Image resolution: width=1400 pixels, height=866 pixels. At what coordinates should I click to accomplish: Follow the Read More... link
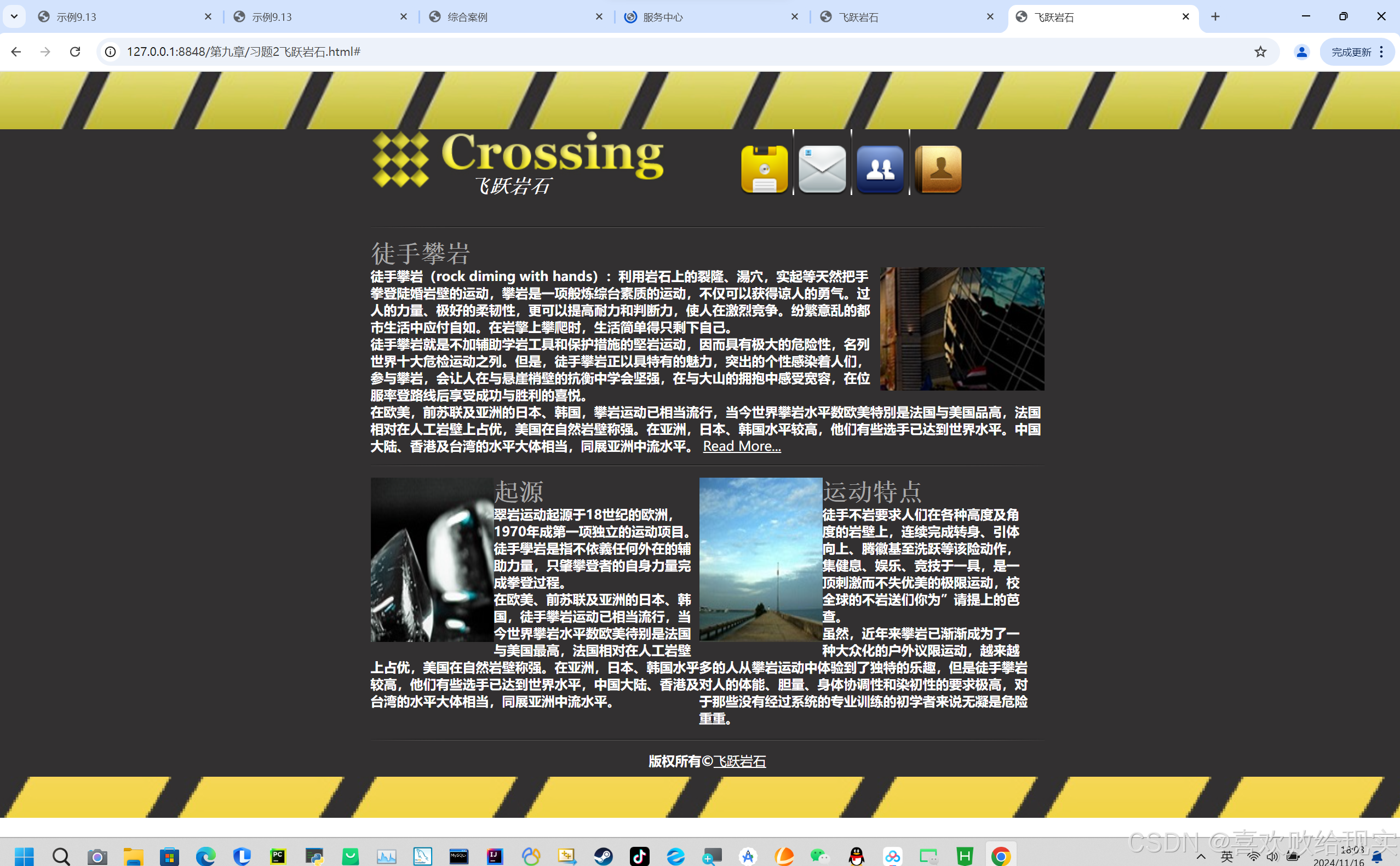point(742,446)
